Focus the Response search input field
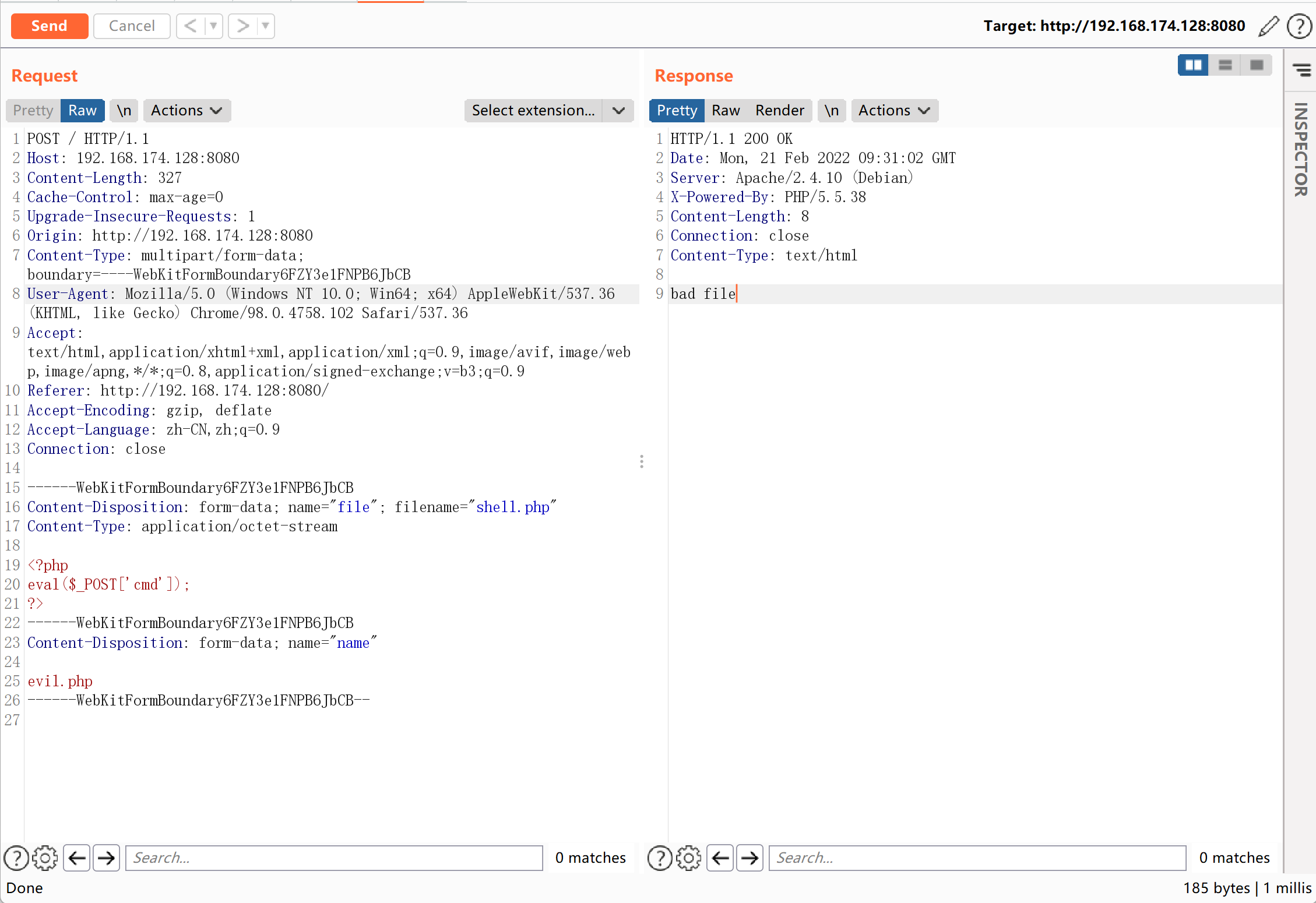This screenshot has height=903, width=1316. point(977,858)
